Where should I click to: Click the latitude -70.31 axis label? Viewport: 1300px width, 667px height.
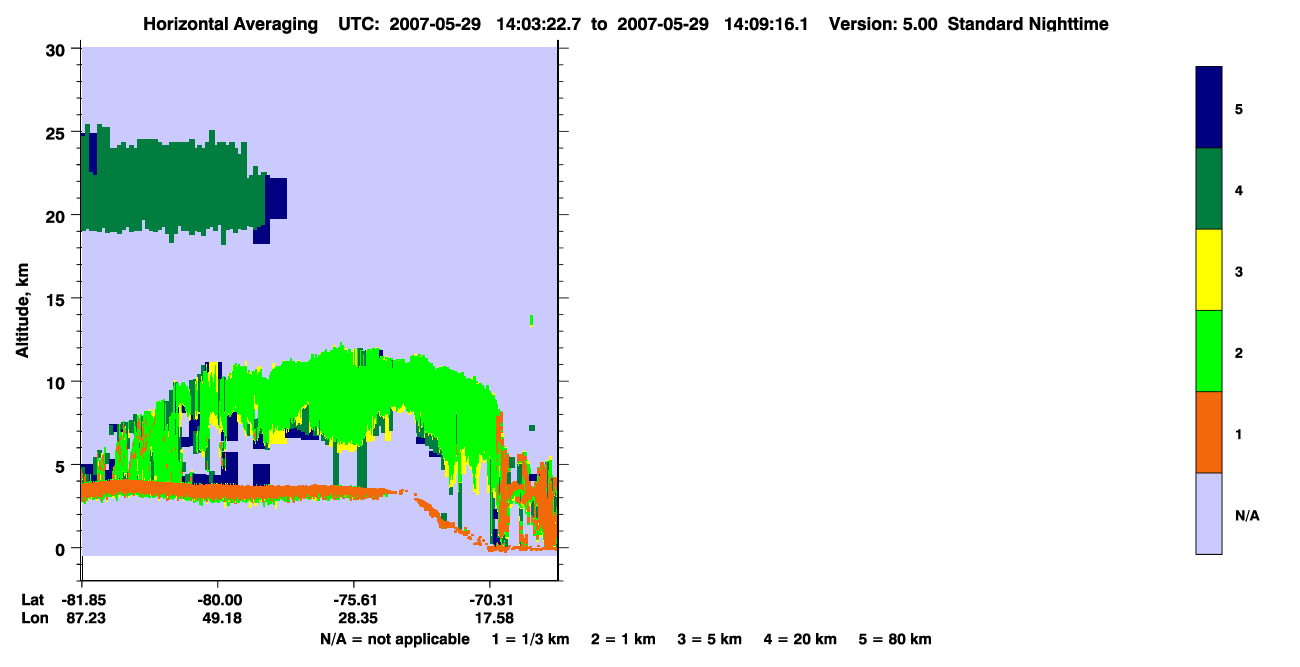[490, 600]
